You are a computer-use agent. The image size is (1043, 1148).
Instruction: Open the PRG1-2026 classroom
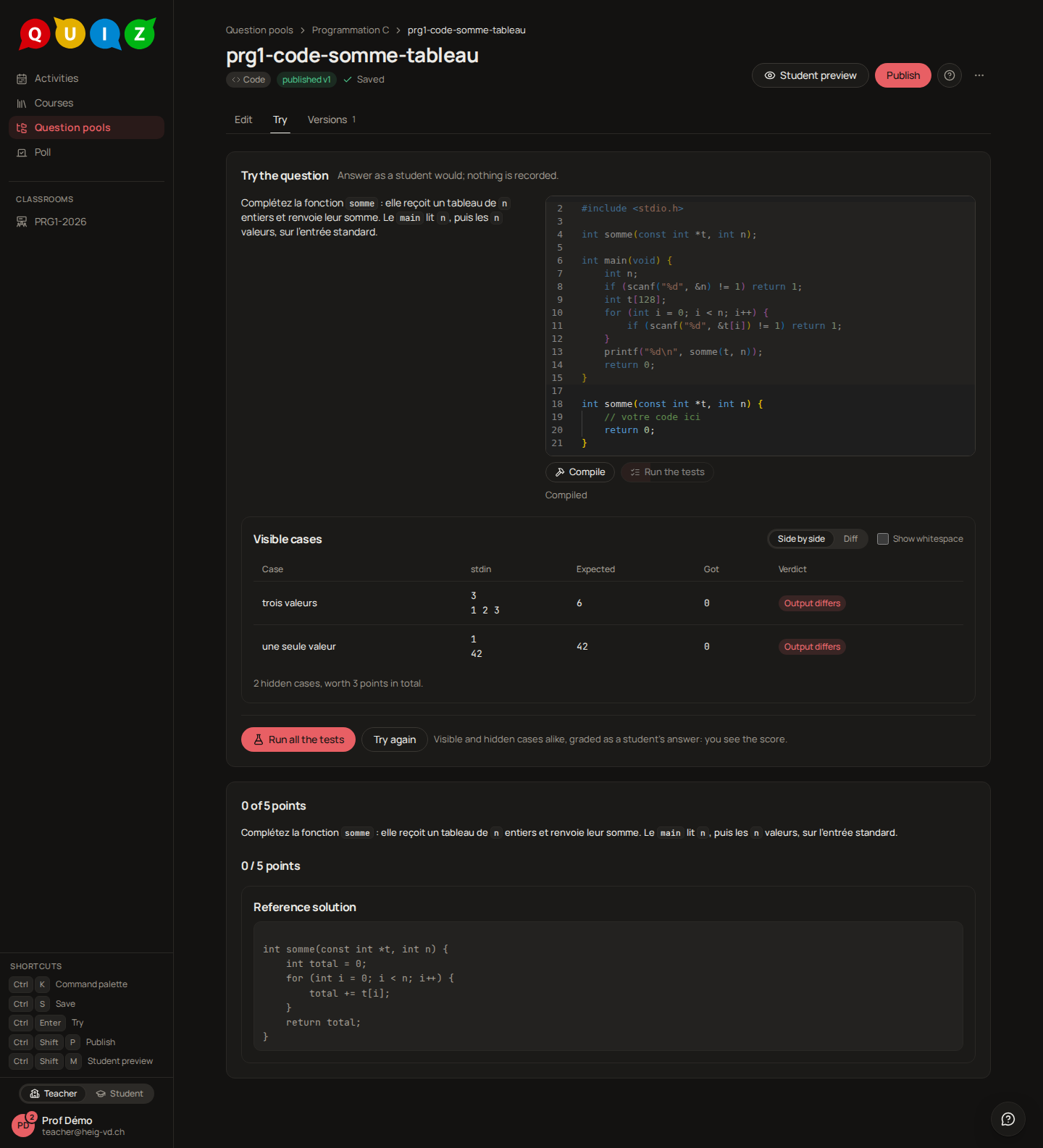(x=86, y=222)
